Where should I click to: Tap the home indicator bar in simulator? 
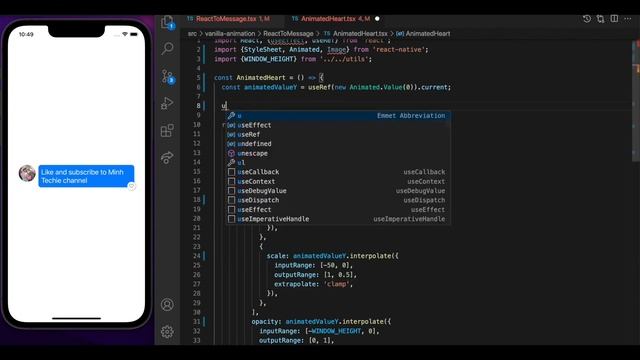coord(76,318)
